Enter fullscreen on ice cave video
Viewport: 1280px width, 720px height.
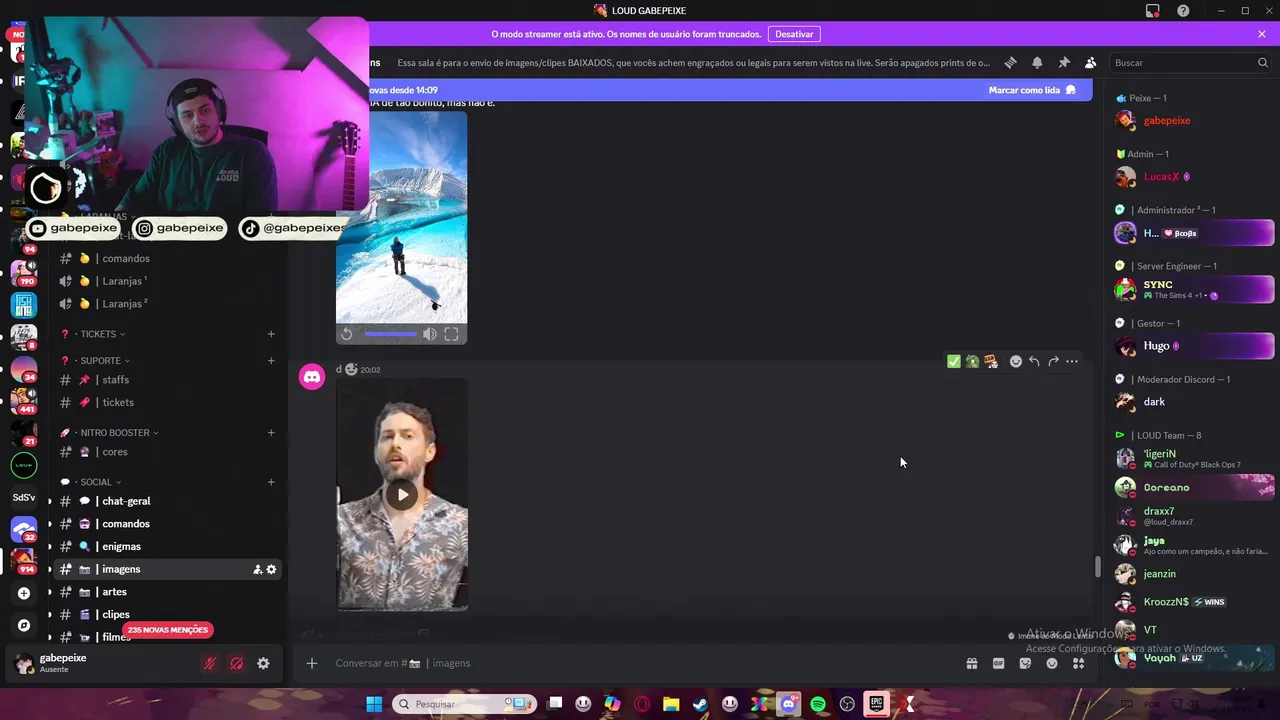(x=452, y=334)
